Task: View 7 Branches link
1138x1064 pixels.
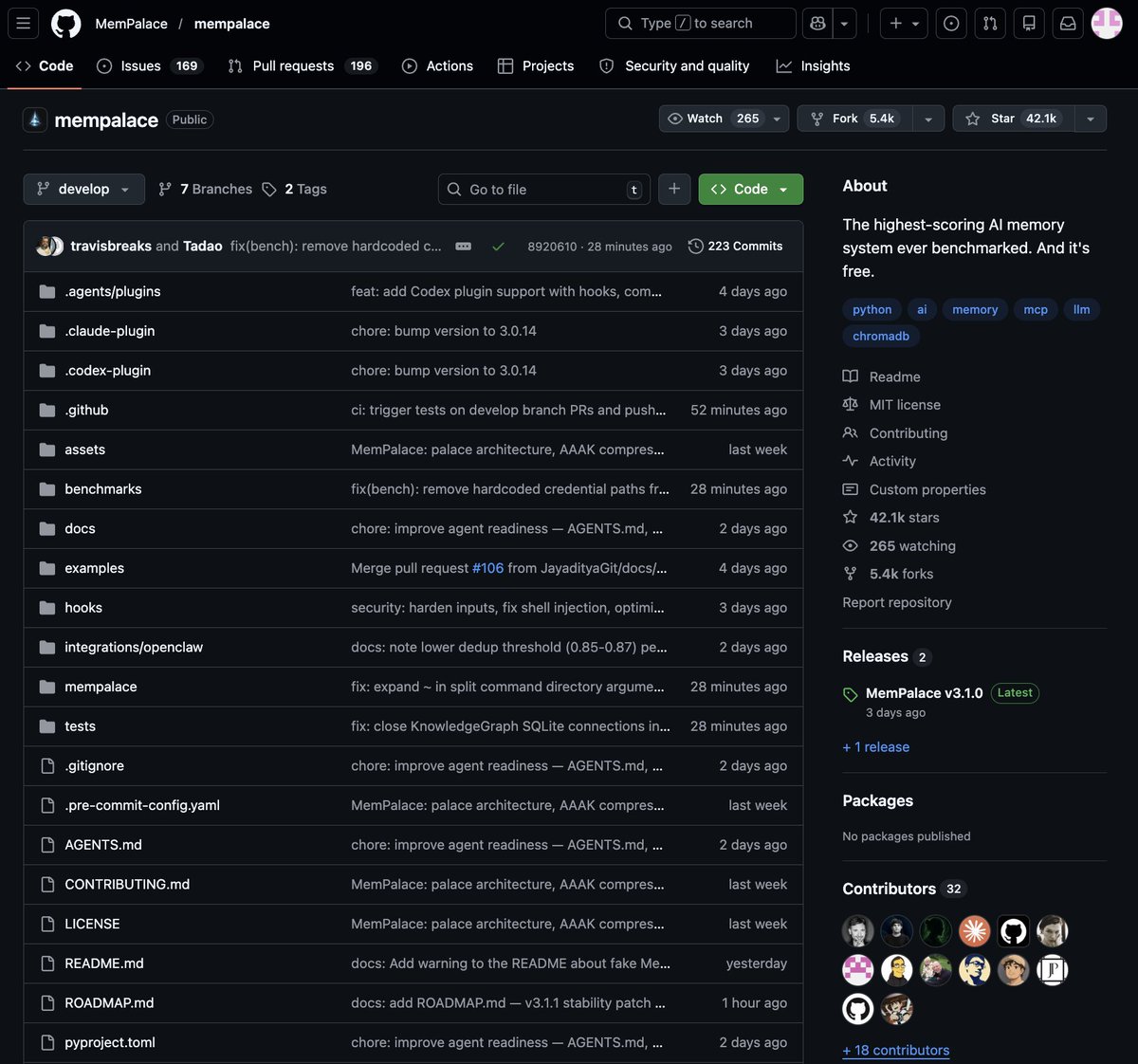Action: click(x=206, y=189)
